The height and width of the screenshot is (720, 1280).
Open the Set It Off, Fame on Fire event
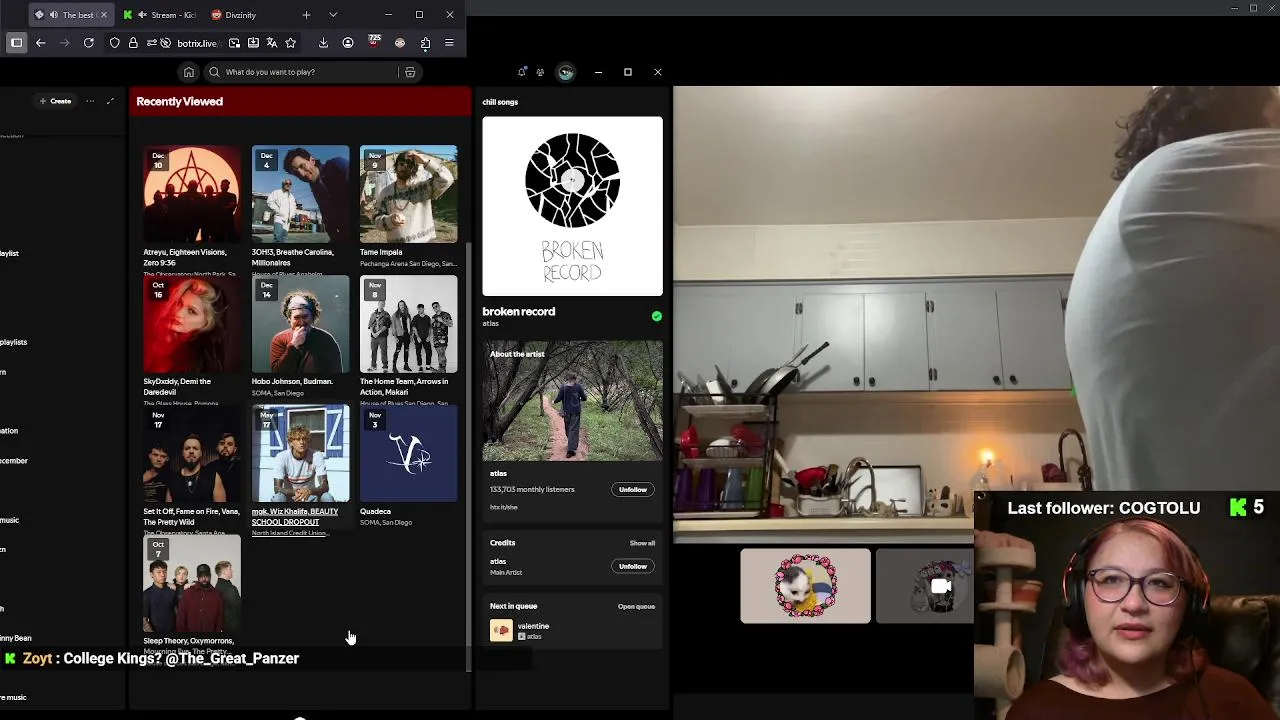pyautogui.click(x=191, y=468)
